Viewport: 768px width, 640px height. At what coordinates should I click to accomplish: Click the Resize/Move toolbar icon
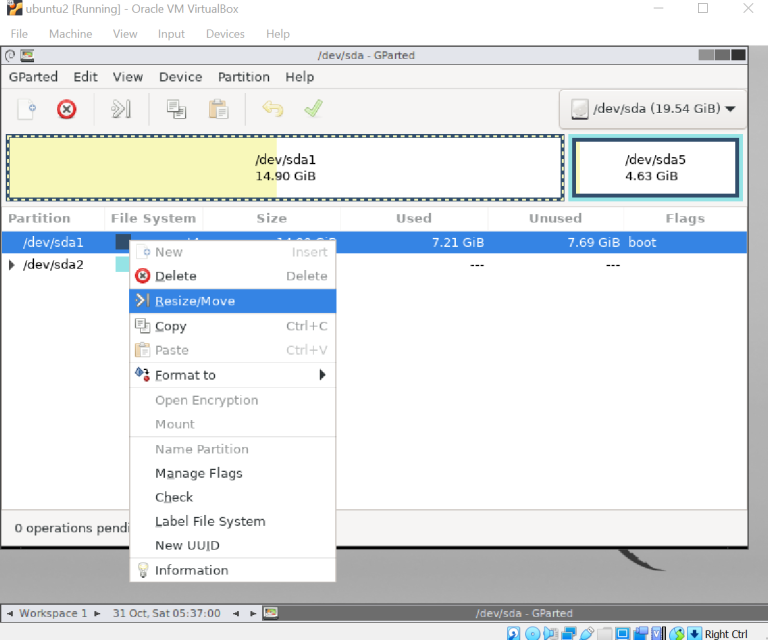[x=121, y=109]
